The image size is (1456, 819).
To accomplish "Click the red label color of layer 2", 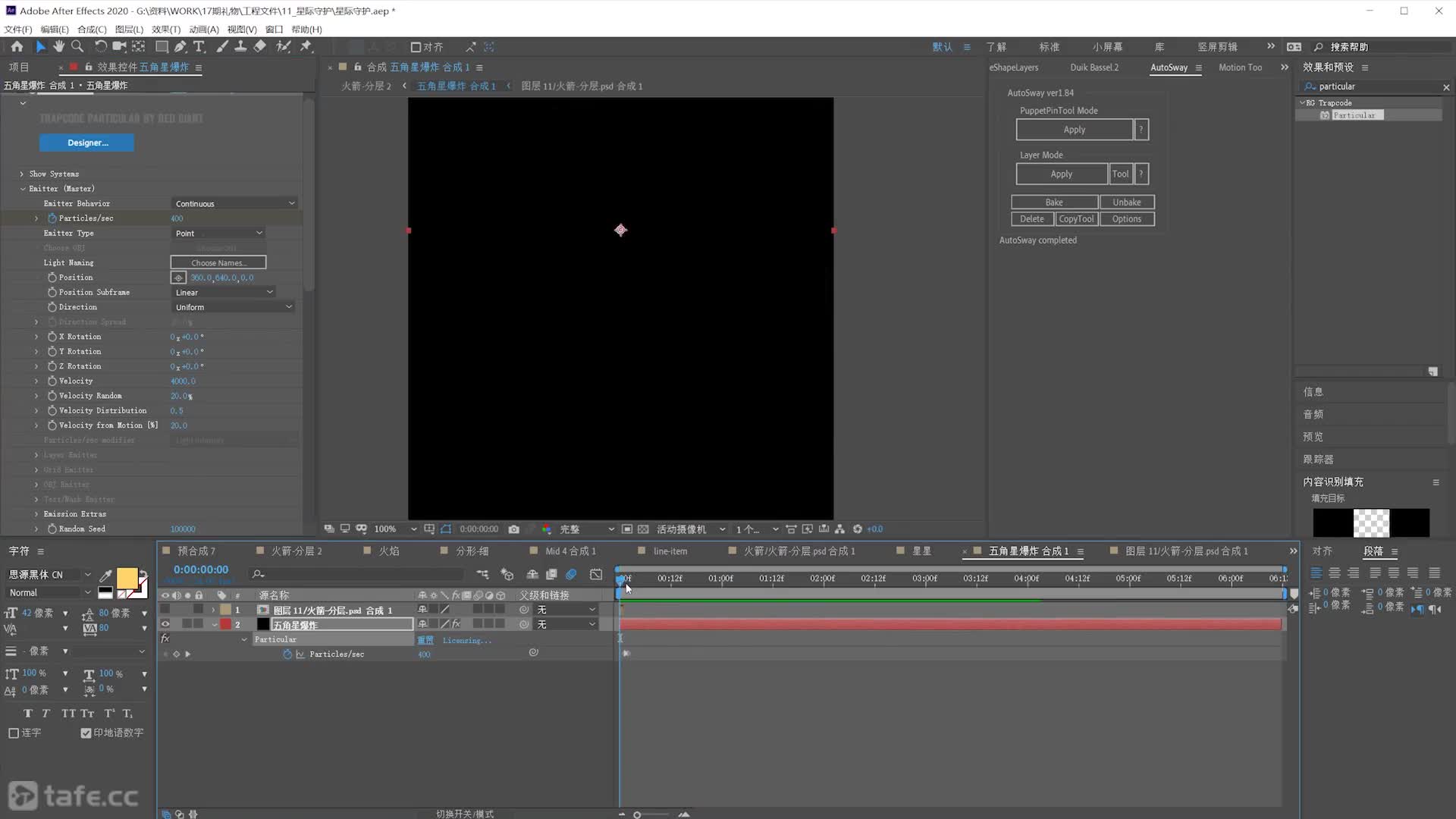I will pos(225,624).
